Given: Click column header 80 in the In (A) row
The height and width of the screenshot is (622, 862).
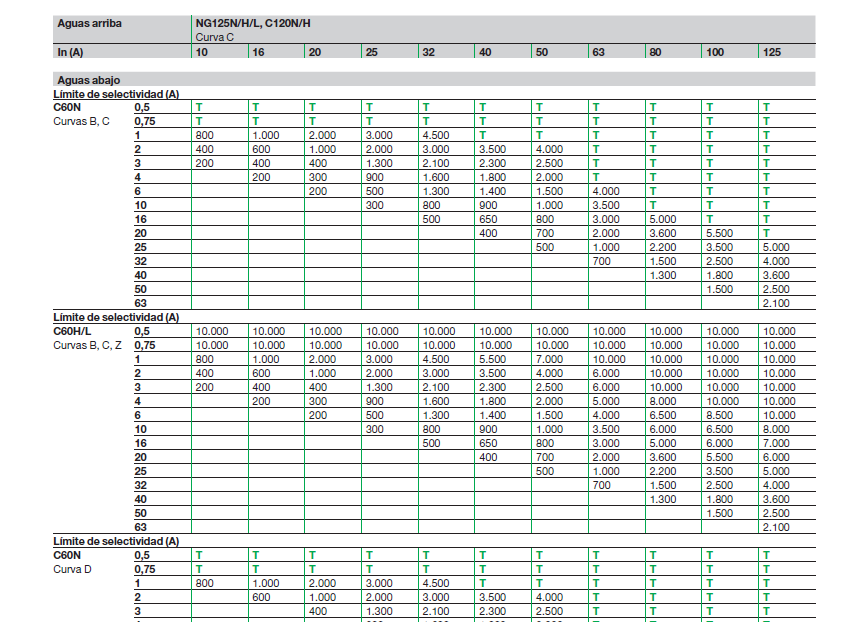Looking at the screenshot, I should coord(655,51).
